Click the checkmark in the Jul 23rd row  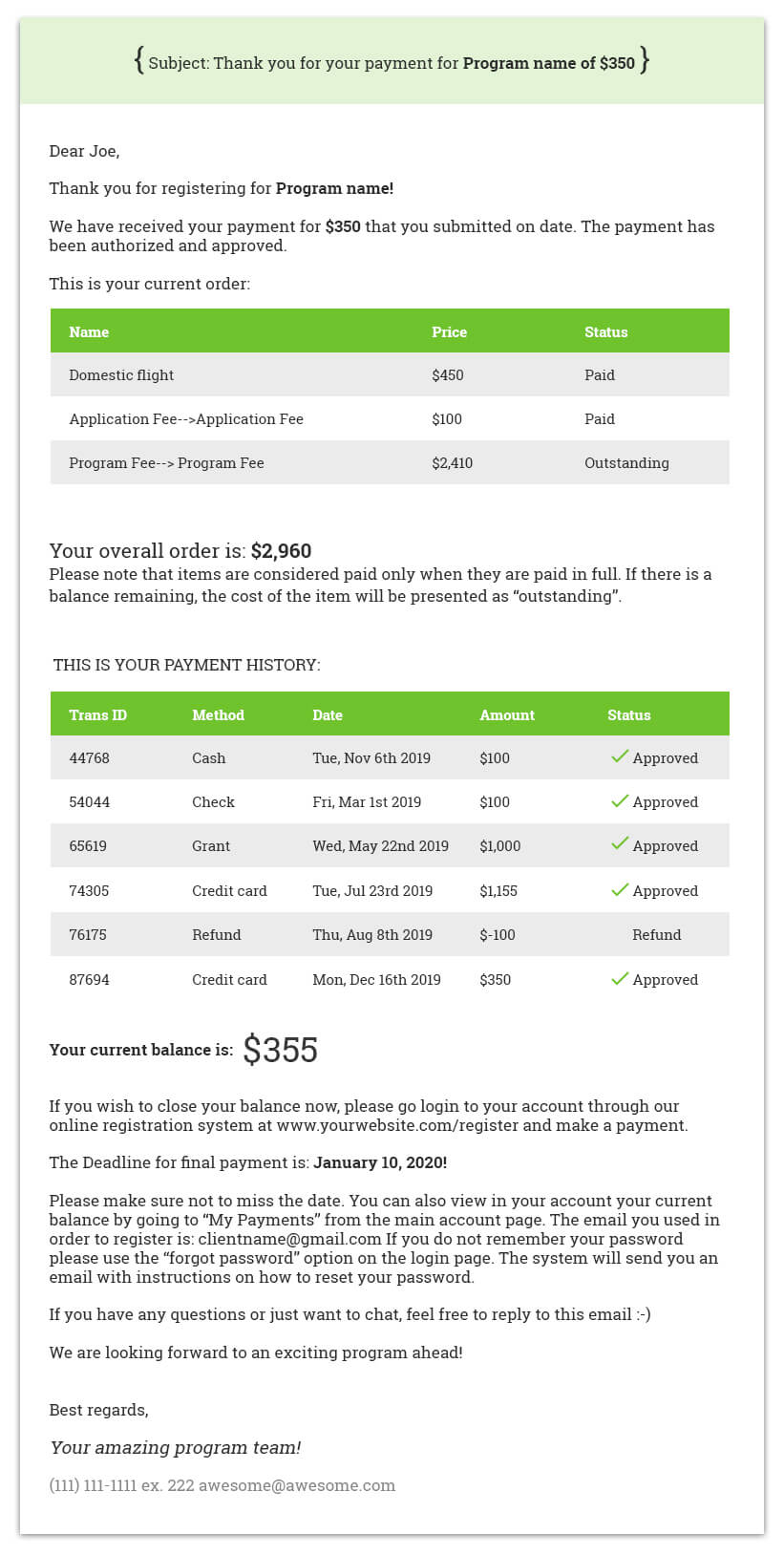[x=620, y=889]
